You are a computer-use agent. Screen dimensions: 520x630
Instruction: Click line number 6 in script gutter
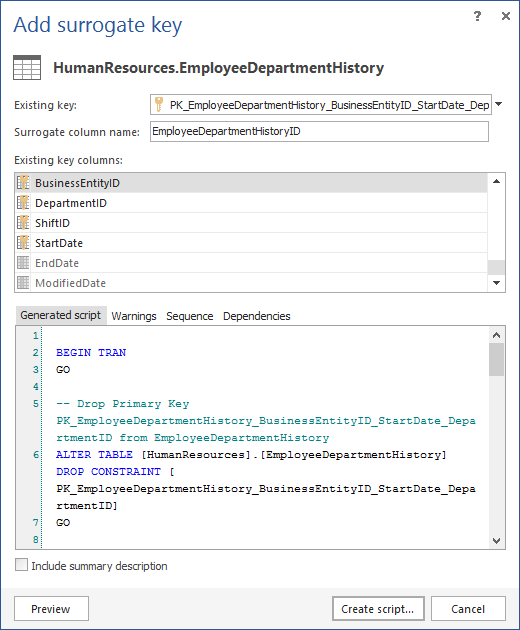[36, 454]
